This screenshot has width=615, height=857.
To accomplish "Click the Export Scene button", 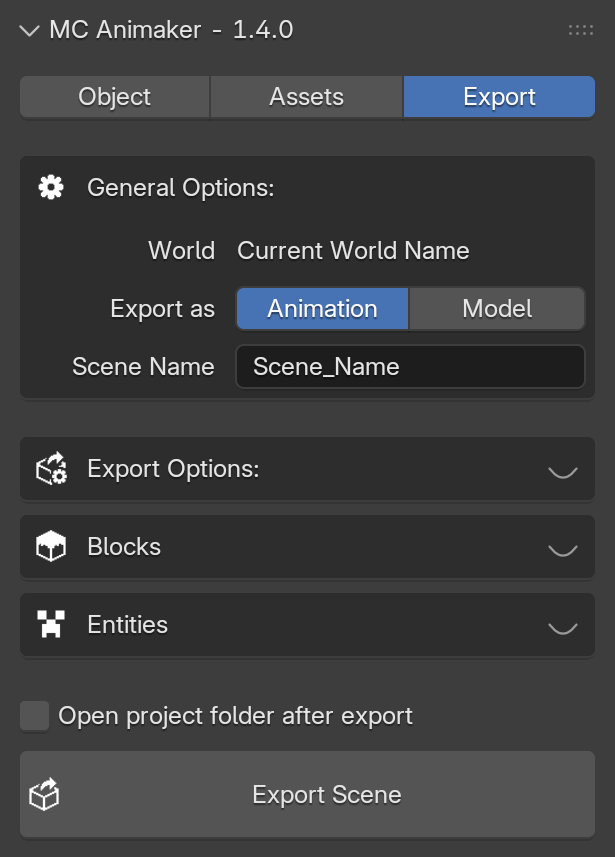I will tap(307, 794).
